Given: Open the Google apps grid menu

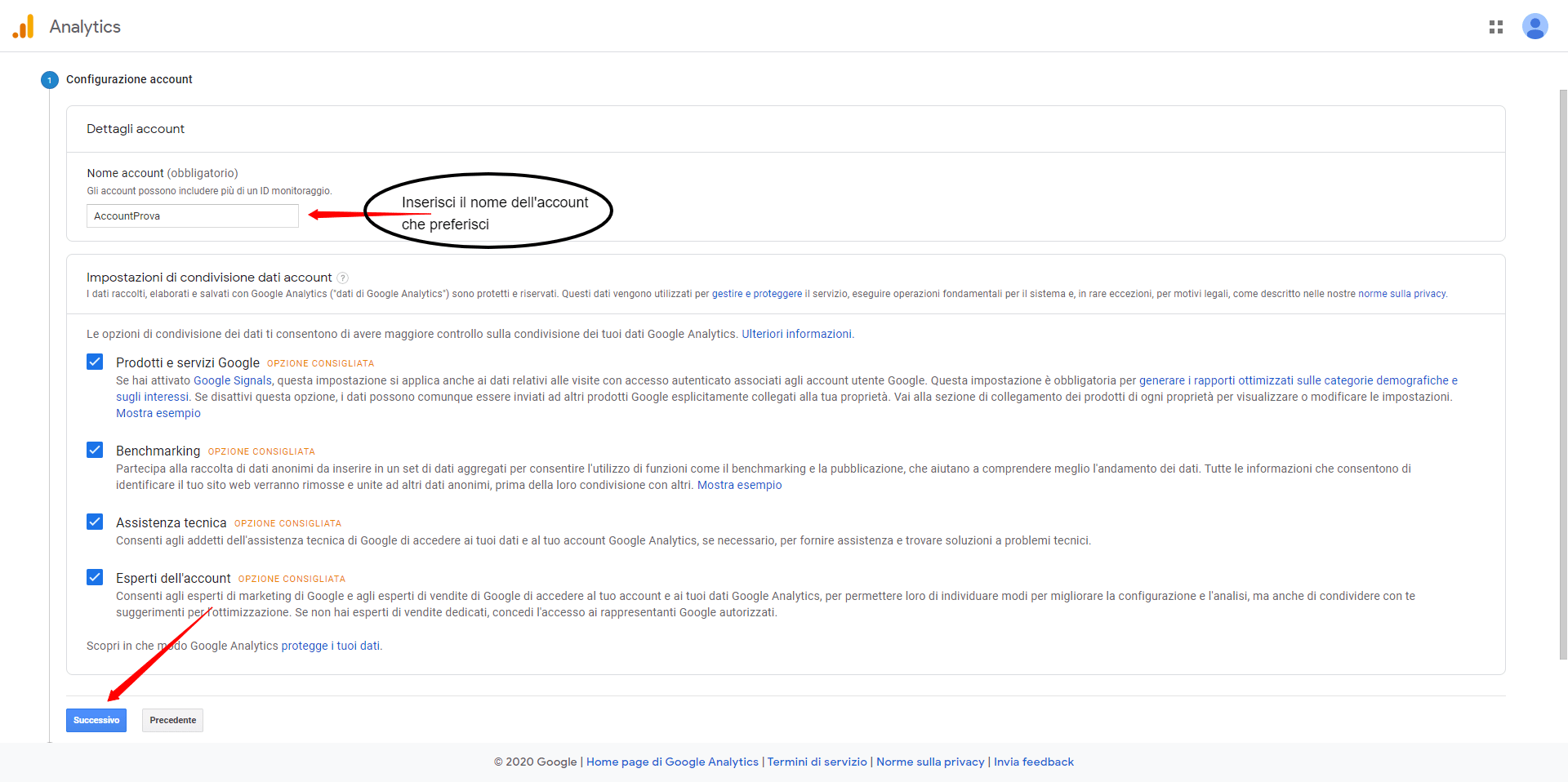Looking at the screenshot, I should point(1496,26).
